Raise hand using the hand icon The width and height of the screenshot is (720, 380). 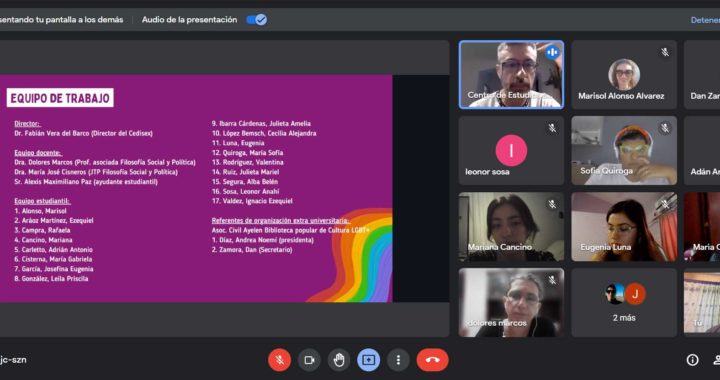coord(339,360)
